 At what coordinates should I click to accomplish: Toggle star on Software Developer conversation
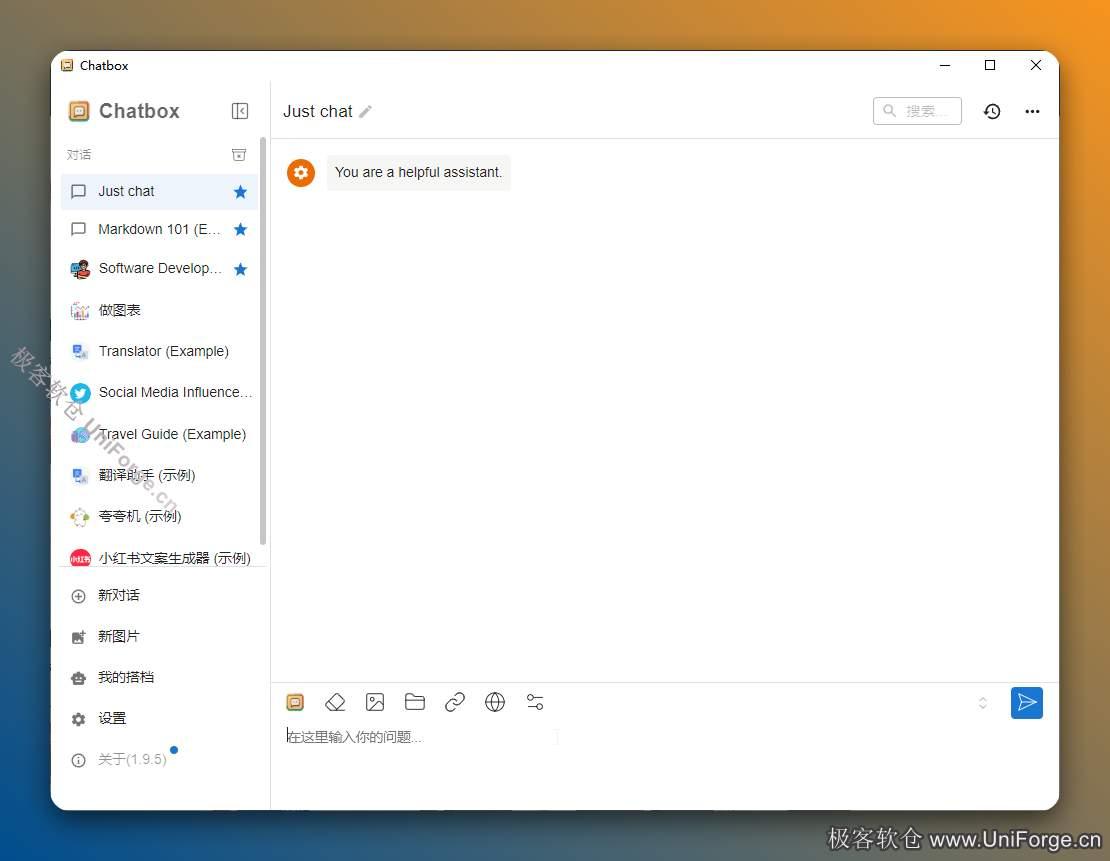click(241, 269)
